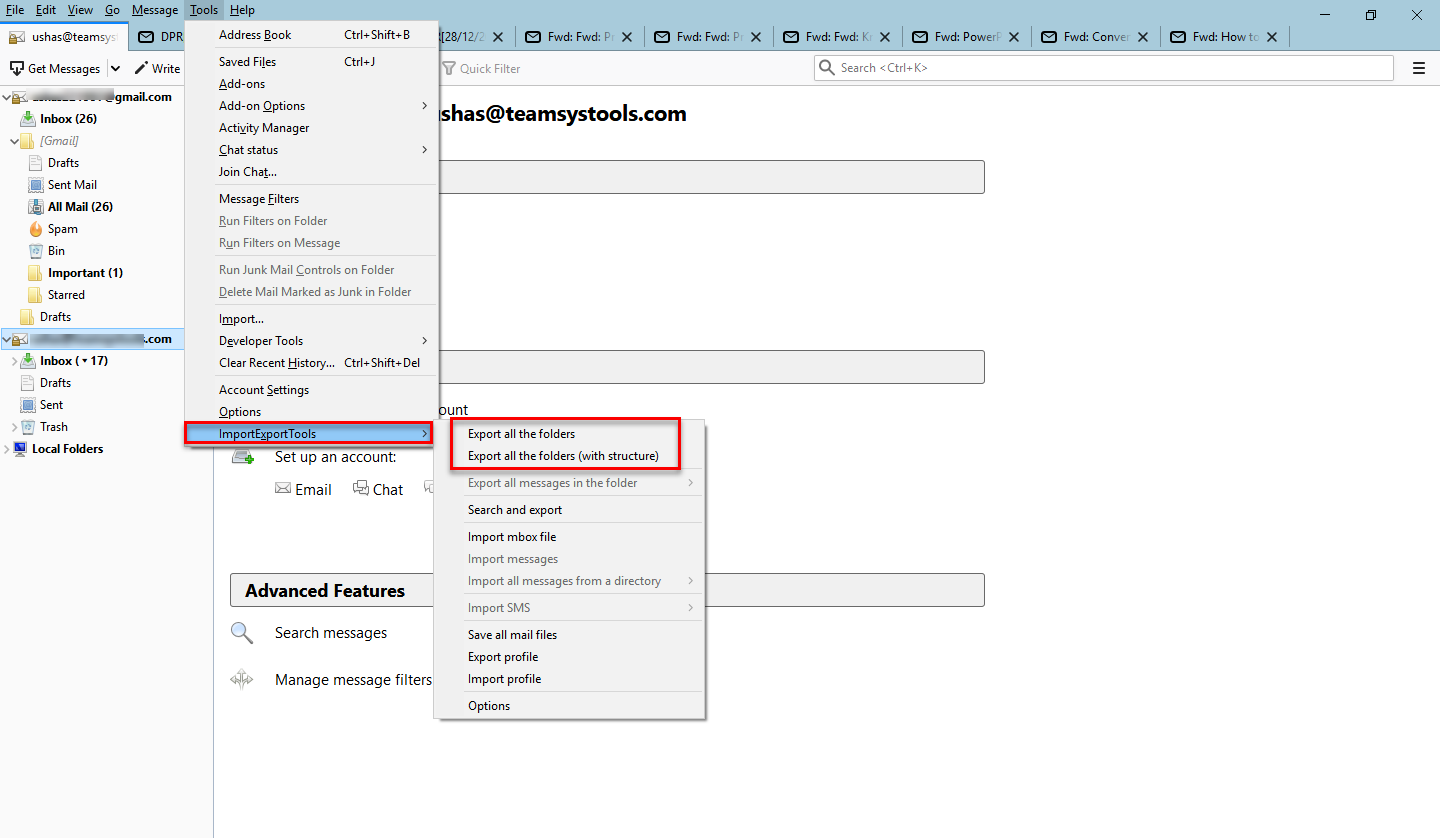Click the set up account icon with green plus
This screenshot has width=1440, height=838.
point(243,457)
